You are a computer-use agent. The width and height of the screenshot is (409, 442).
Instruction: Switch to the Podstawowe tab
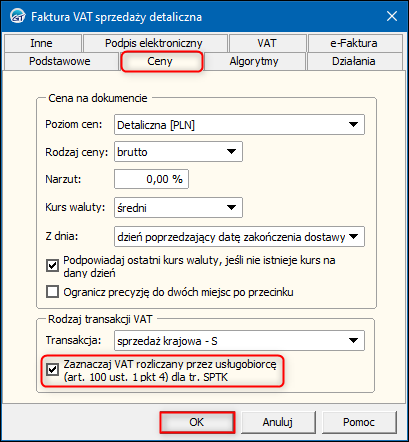60,61
